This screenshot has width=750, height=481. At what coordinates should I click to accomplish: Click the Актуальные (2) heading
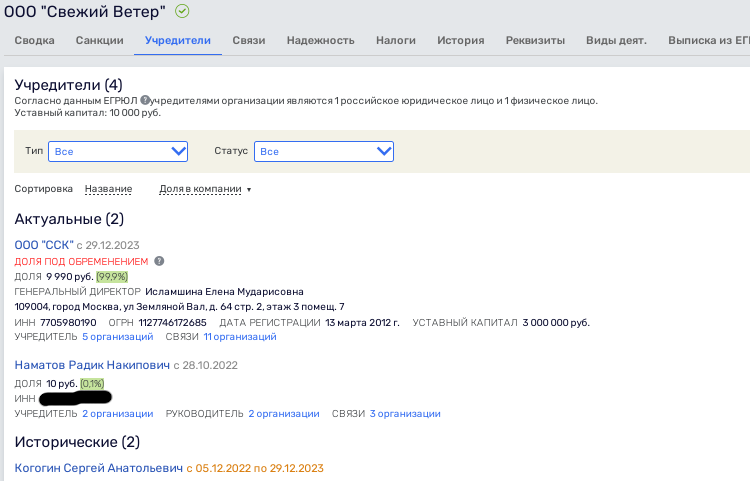tap(69, 219)
